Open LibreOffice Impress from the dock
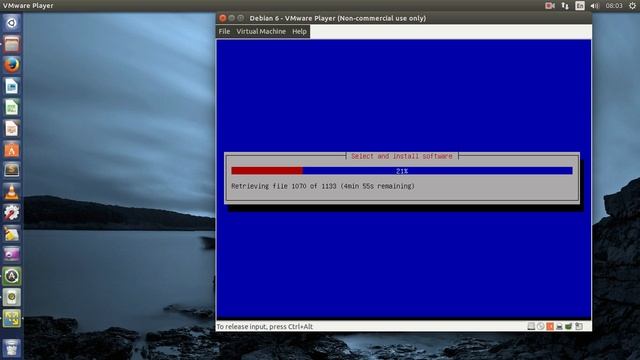This screenshot has width=640, height=360. pos(11,129)
